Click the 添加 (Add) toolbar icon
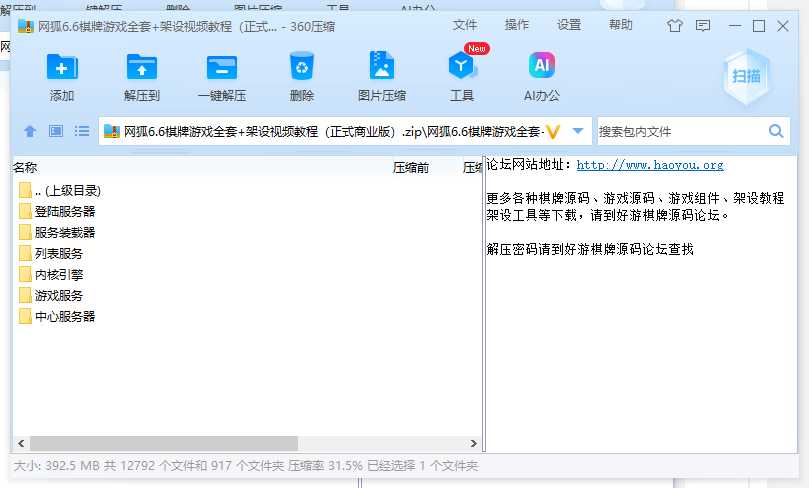Image resolution: width=809 pixels, height=488 pixels. [62, 67]
